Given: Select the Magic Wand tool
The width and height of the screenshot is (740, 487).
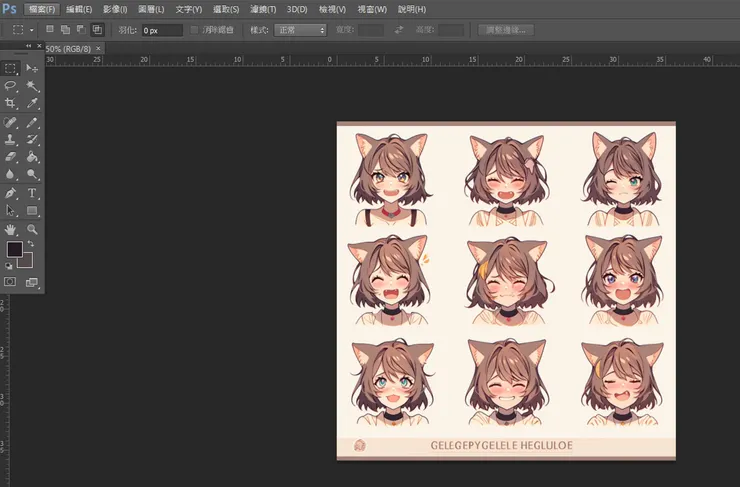Looking at the screenshot, I should [x=32, y=86].
